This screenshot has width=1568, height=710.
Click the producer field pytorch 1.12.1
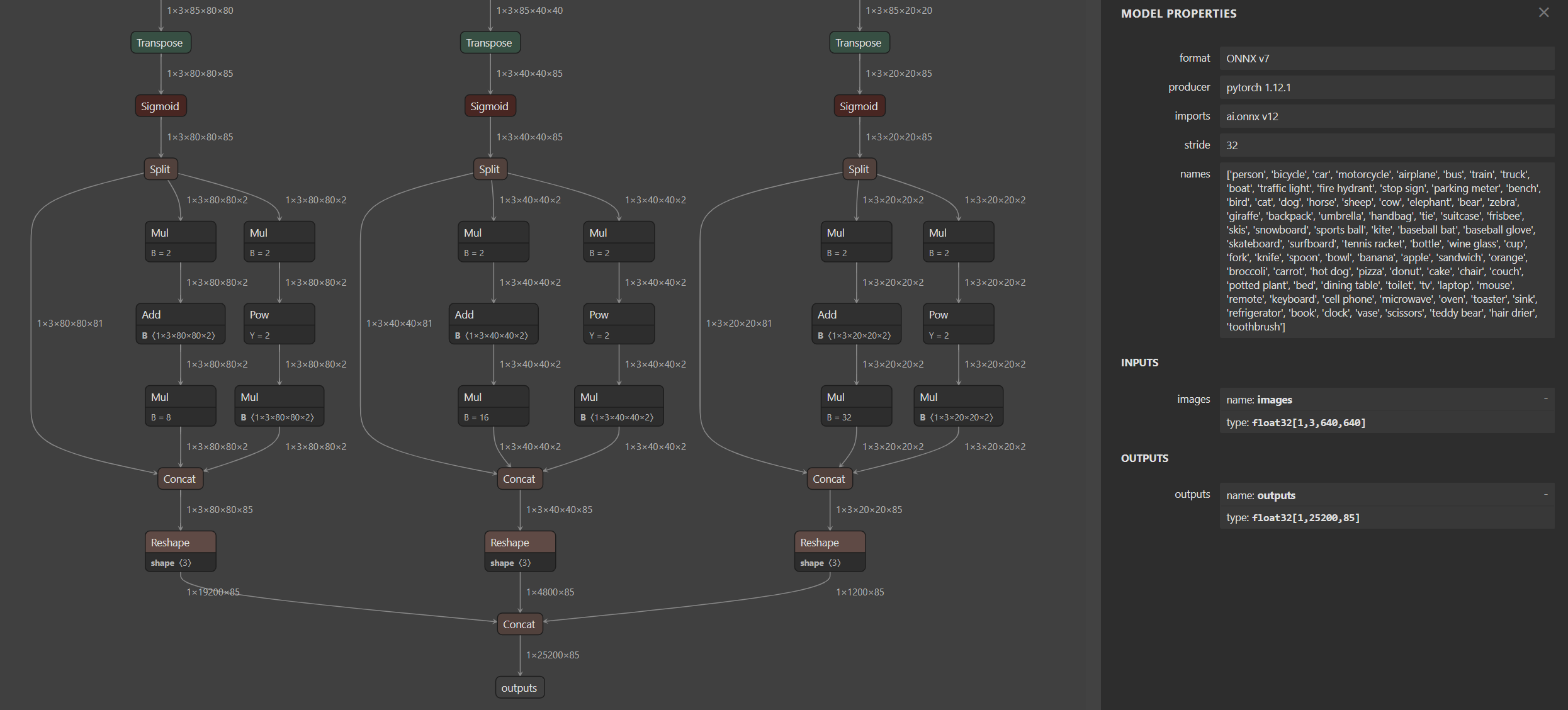point(1386,87)
